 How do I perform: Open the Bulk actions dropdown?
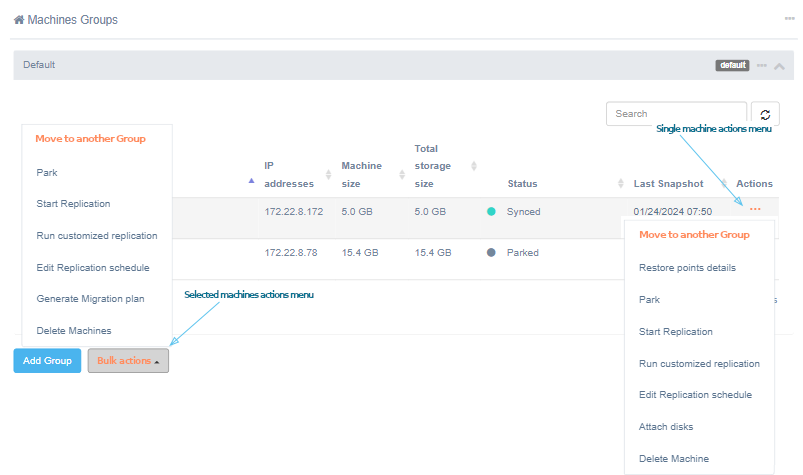tap(128, 361)
